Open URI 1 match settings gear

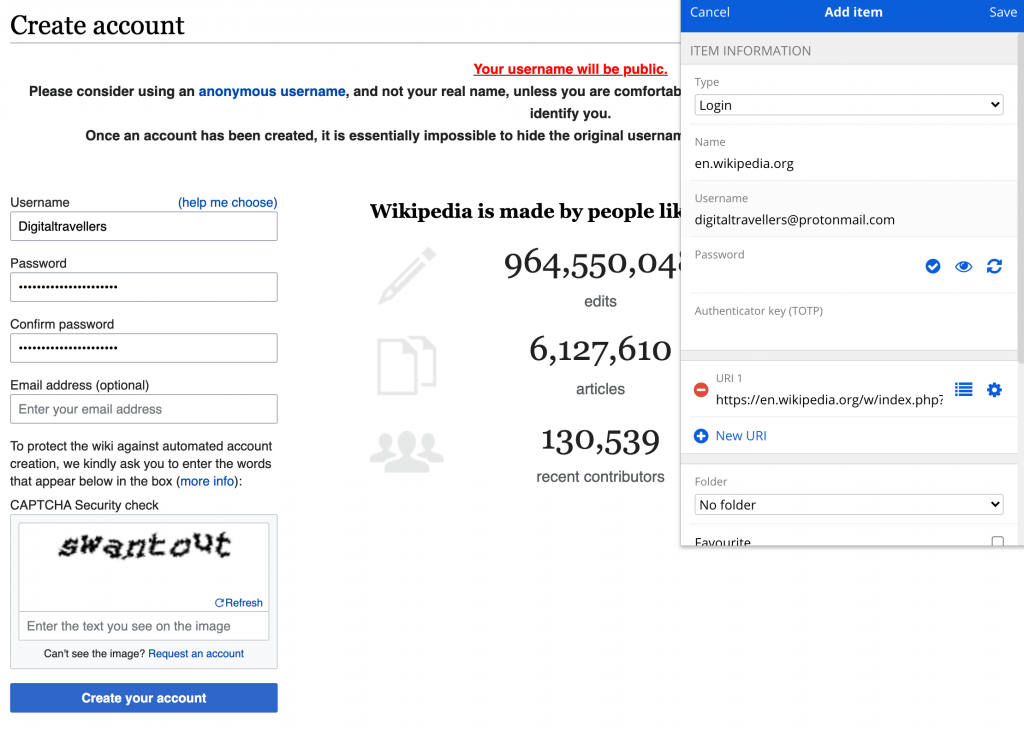click(x=994, y=390)
